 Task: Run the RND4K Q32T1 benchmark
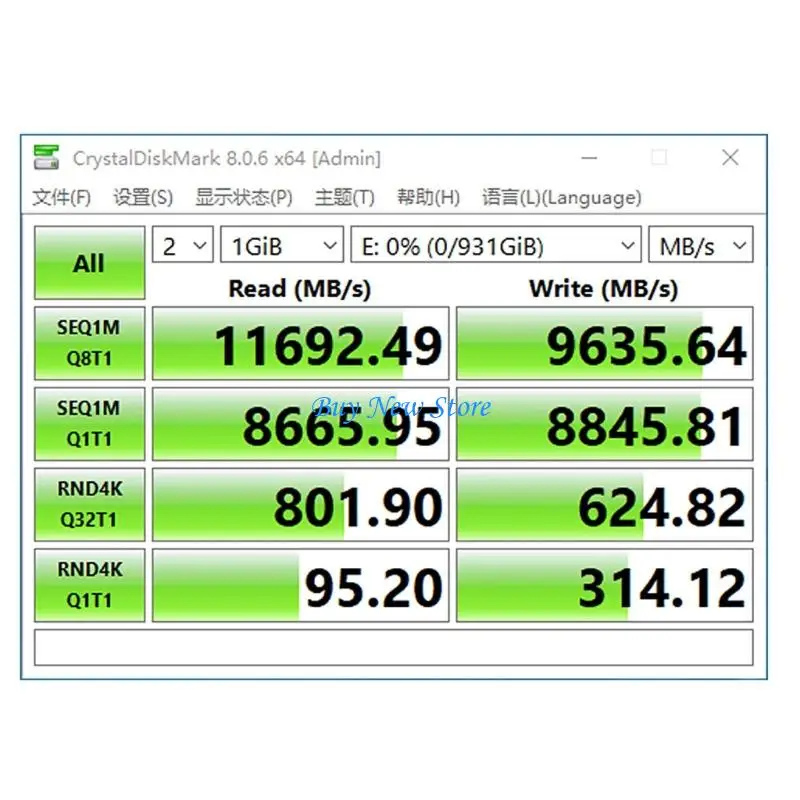(90, 505)
